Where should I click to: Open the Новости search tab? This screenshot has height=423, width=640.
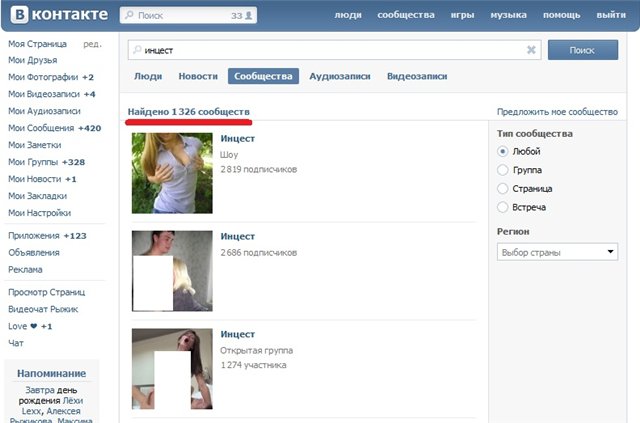[198, 76]
